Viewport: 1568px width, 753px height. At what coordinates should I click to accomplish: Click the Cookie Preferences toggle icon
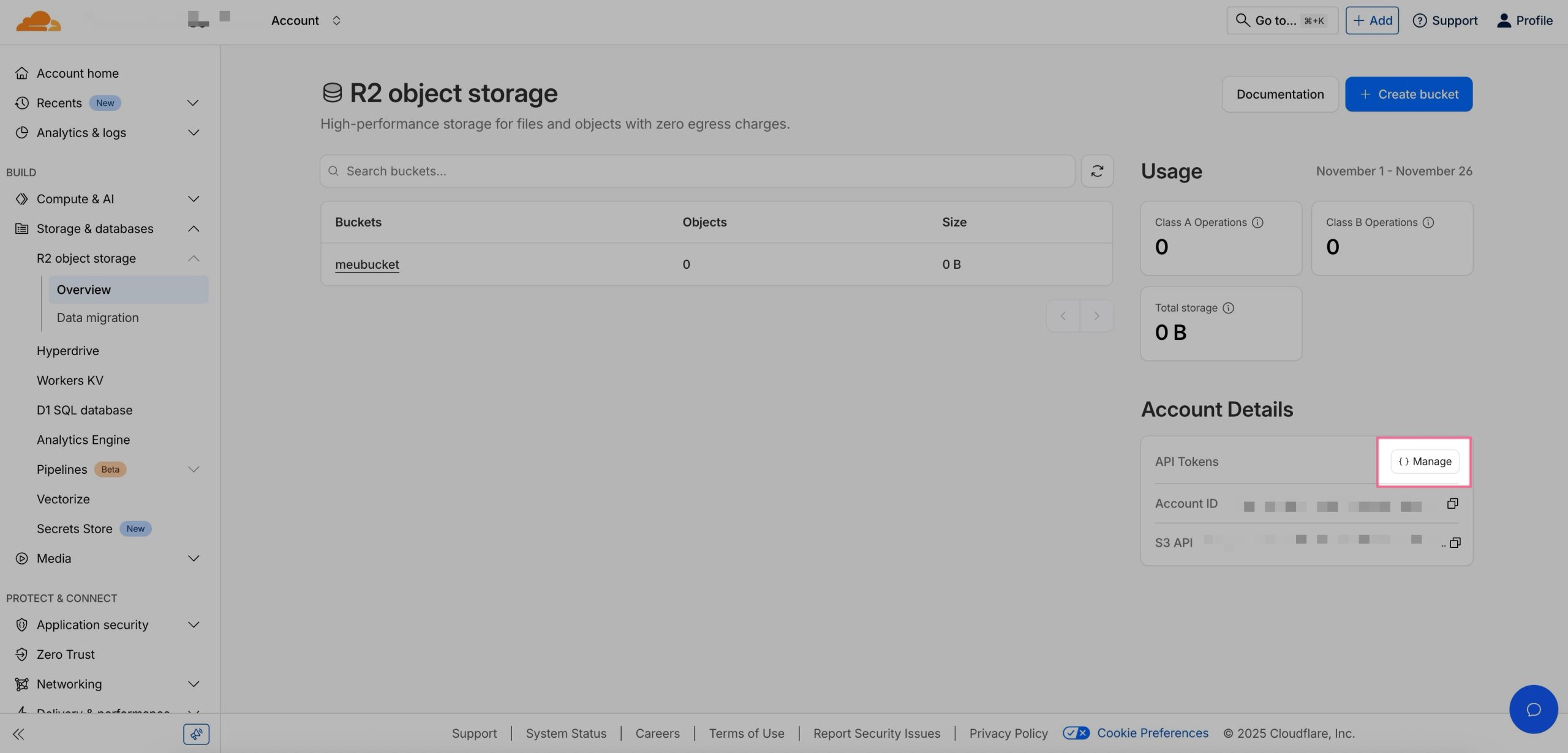pos(1076,733)
